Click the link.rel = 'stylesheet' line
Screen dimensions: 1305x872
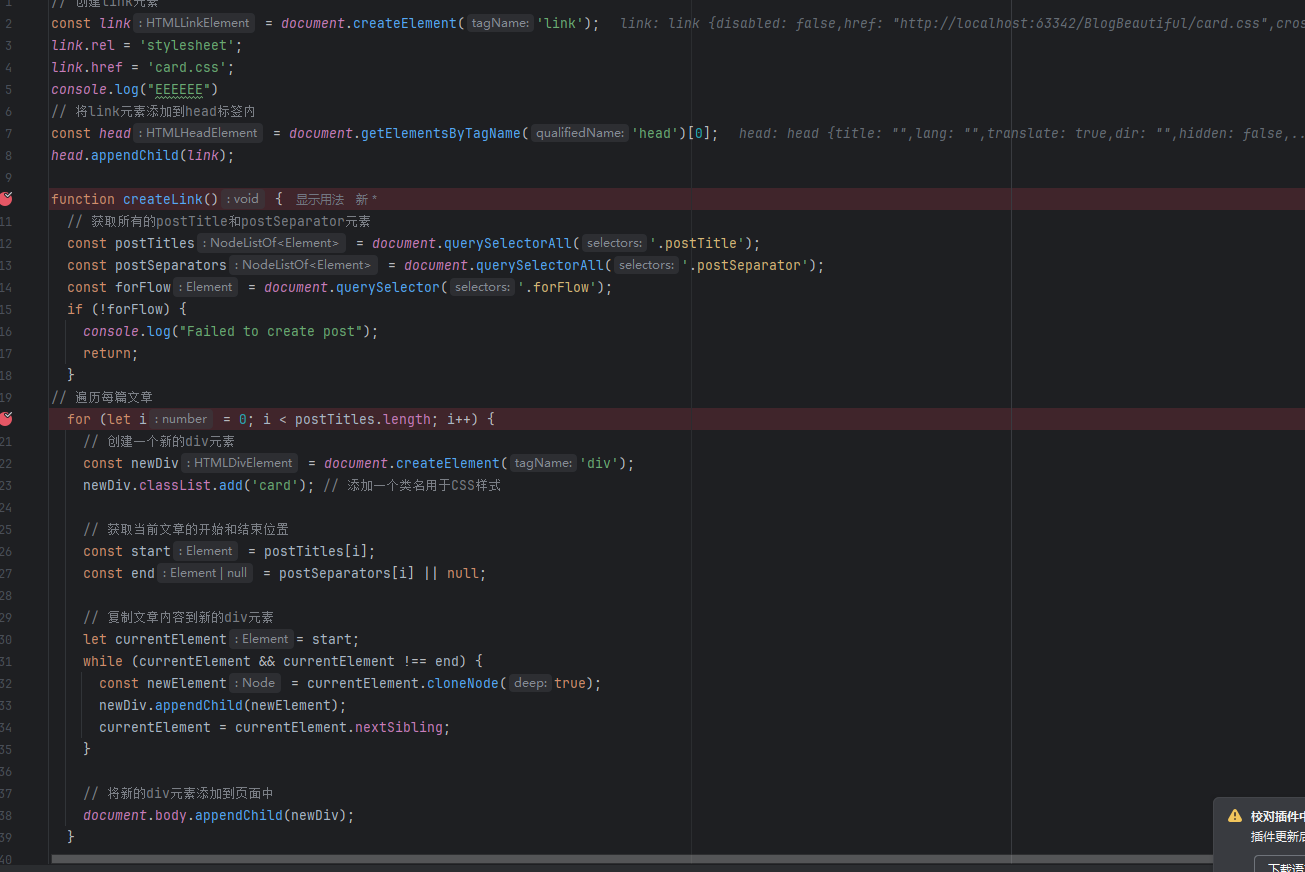pyautogui.click(x=147, y=45)
